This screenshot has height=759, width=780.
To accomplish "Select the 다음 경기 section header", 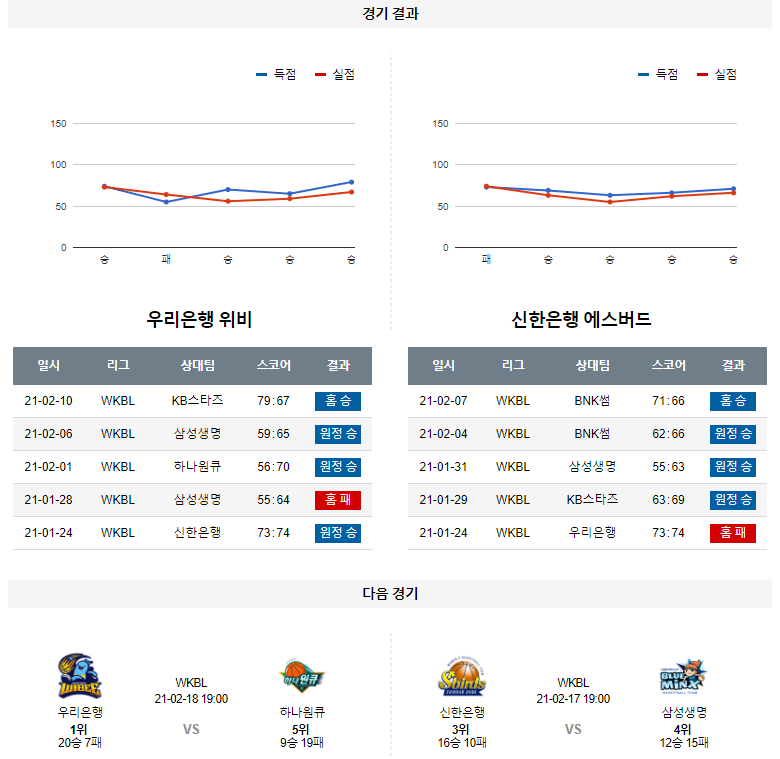I will pos(390,594).
